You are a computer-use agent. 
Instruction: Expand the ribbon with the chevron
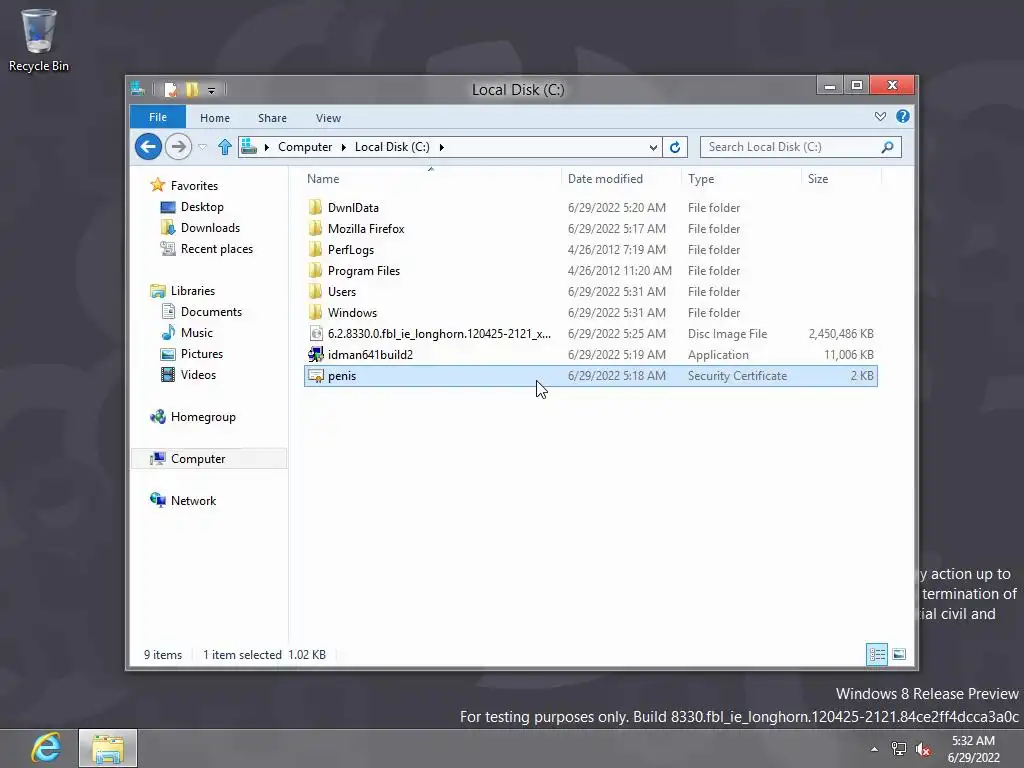pos(880,116)
